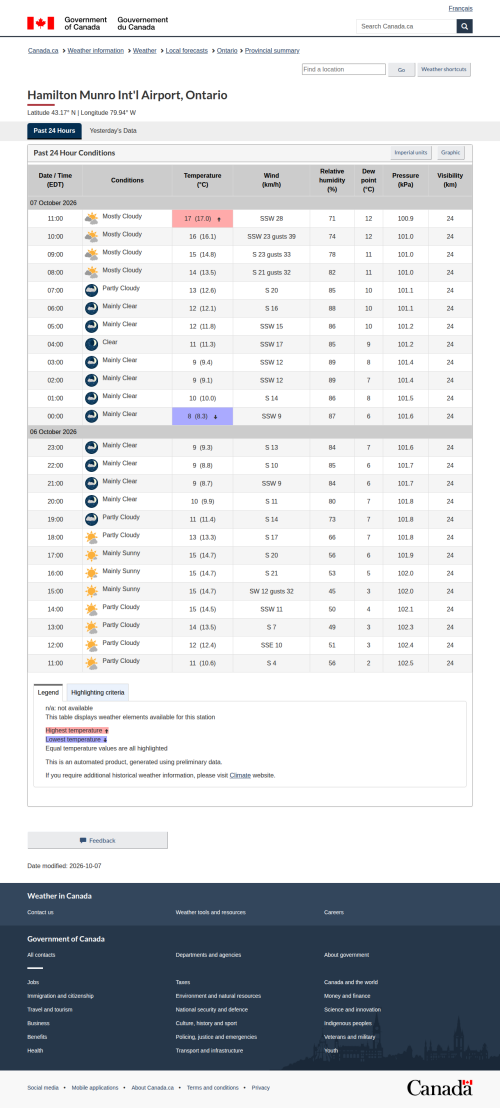Click highlighted highest temperature 17 (17.0) cell

click(x=203, y=219)
